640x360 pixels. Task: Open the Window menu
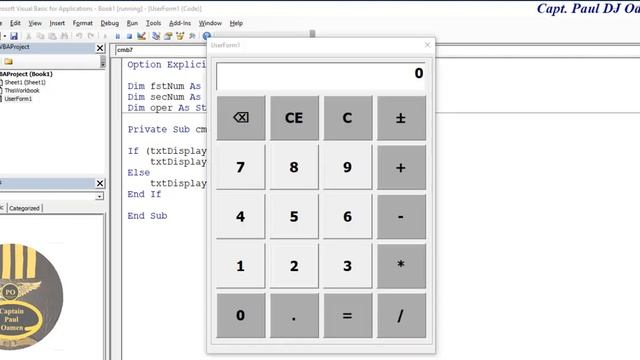(x=210, y=23)
